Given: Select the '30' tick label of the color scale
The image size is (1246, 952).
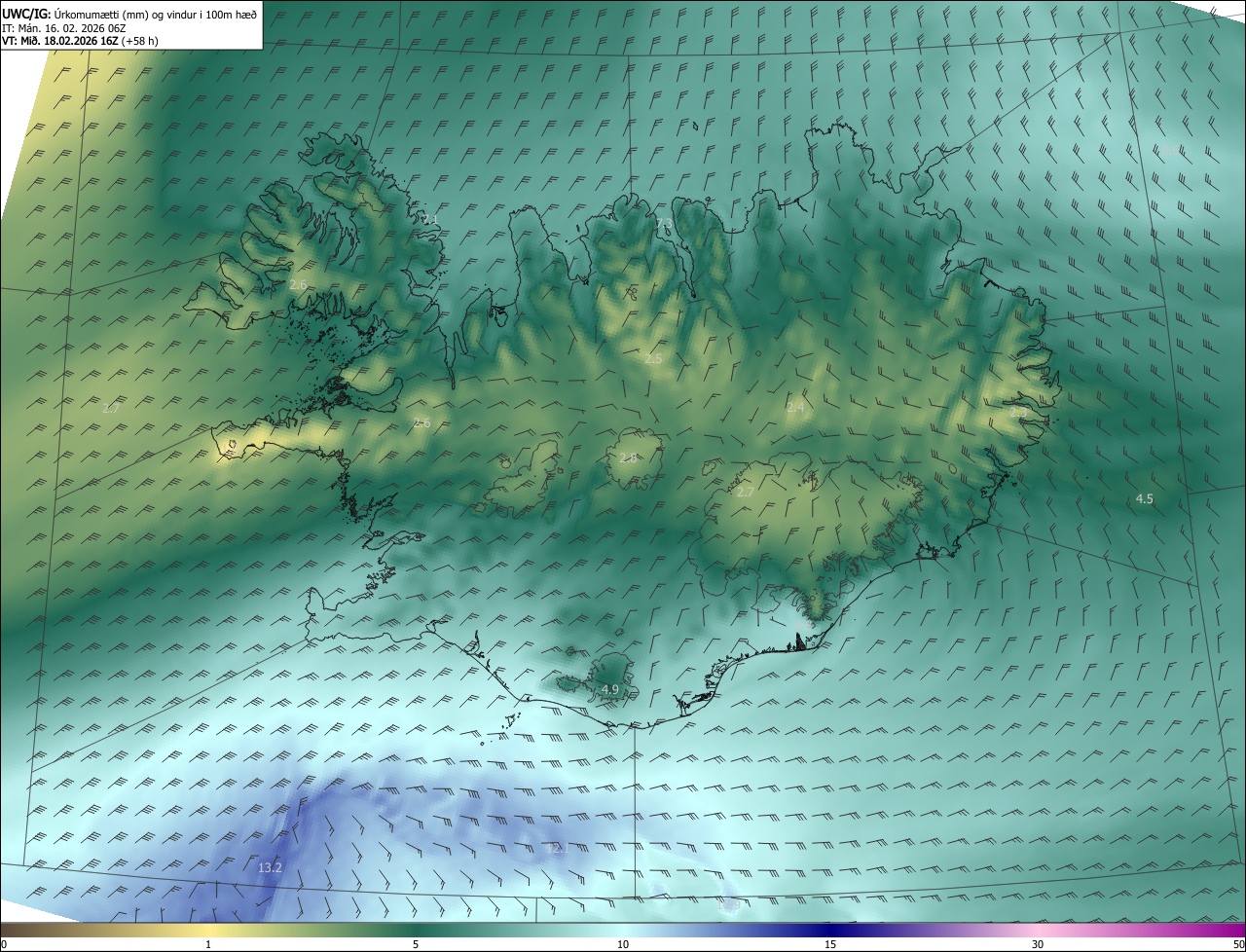Looking at the screenshot, I should (x=1038, y=944).
